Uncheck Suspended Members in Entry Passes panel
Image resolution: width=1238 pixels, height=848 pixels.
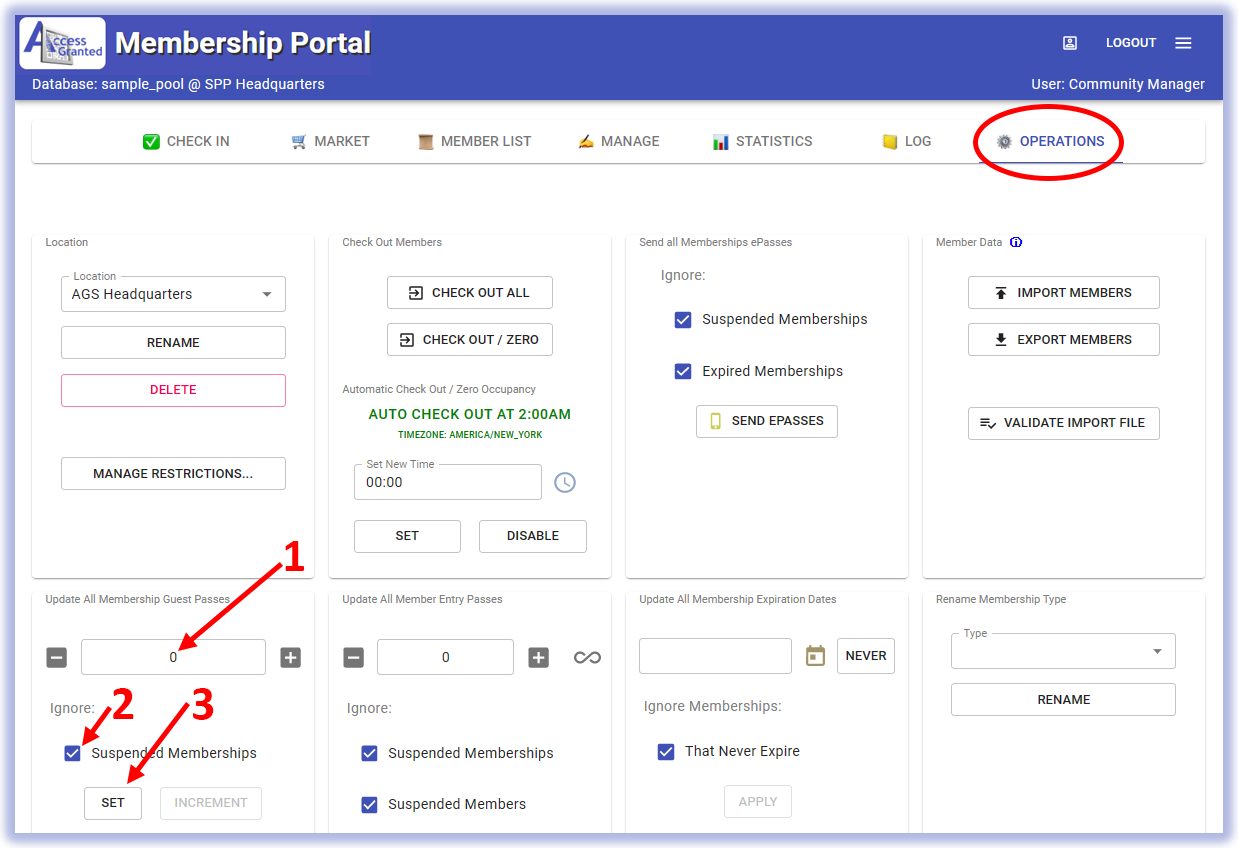coord(370,804)
